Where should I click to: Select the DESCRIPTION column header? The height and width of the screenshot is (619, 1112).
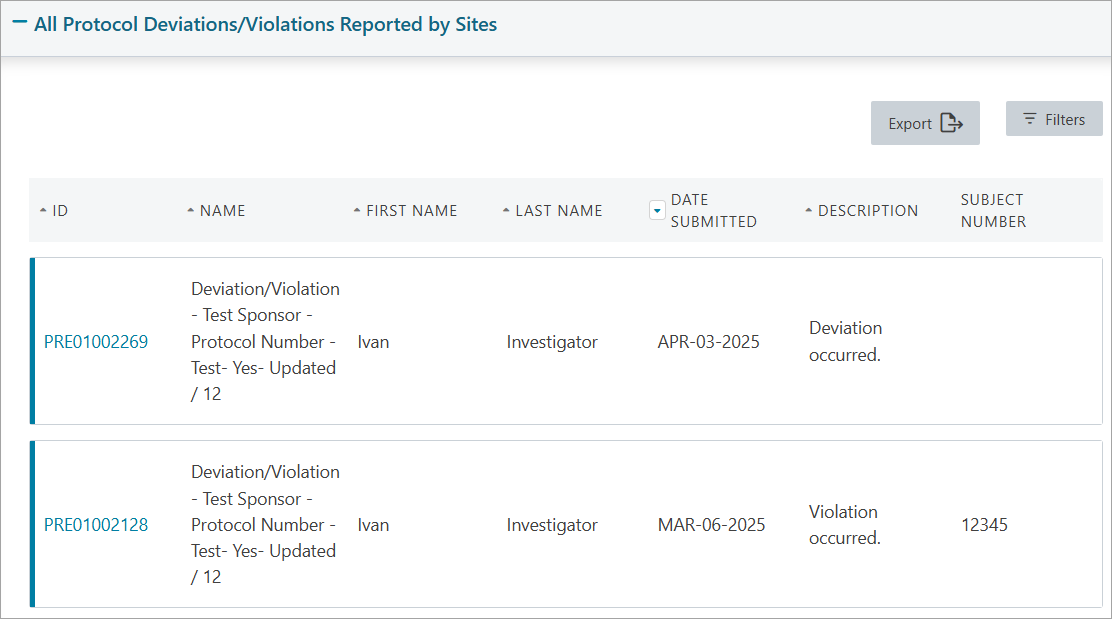pyautogui.click(x=868, y=210)
